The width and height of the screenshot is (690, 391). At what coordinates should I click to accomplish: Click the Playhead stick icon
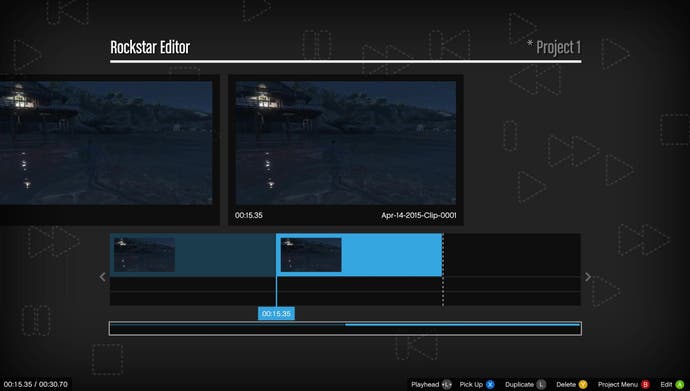click(447, 384)
